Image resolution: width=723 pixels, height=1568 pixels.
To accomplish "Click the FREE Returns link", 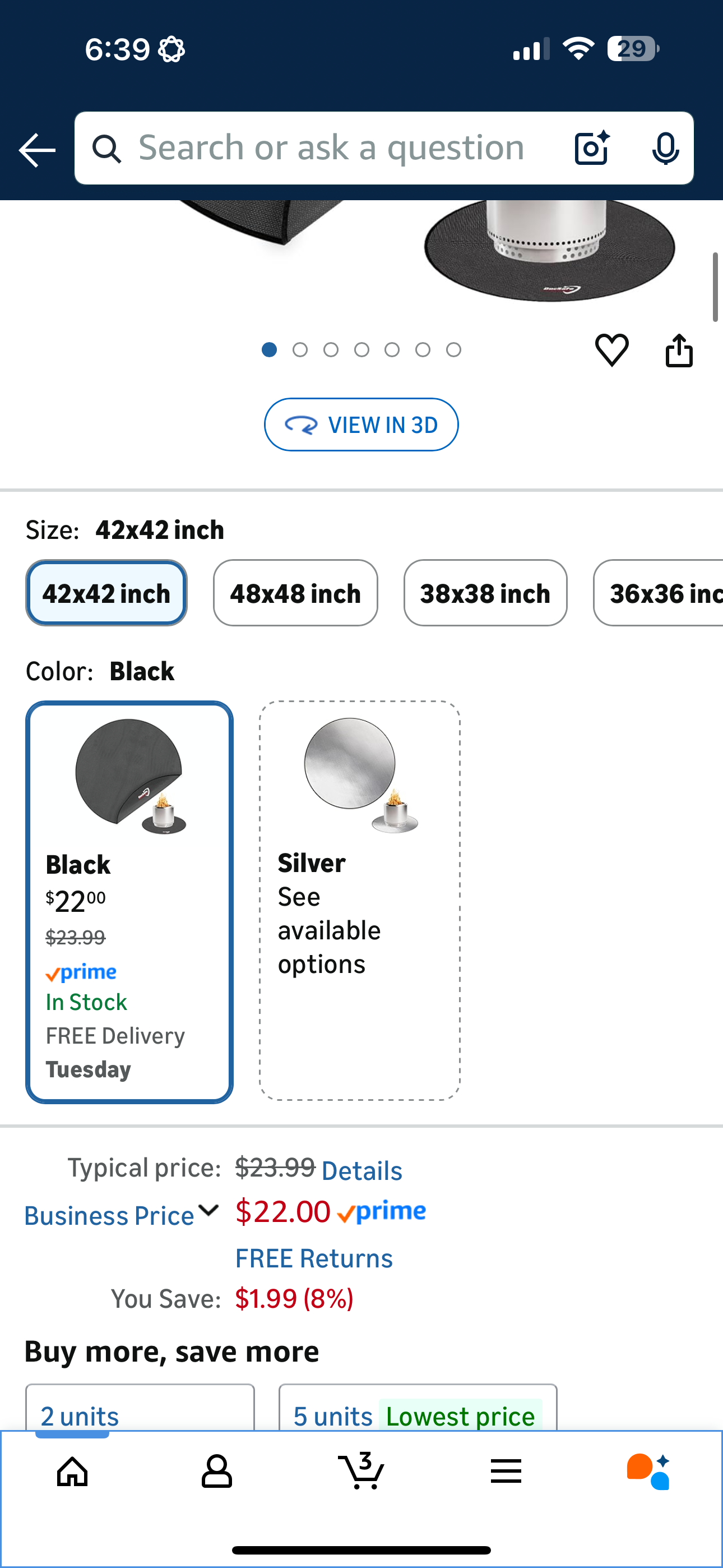I will coord(314,1257).
